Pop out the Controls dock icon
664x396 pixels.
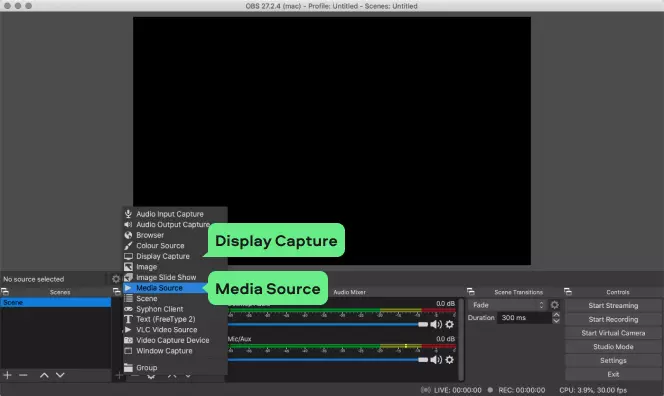click(x=568, y=291)
